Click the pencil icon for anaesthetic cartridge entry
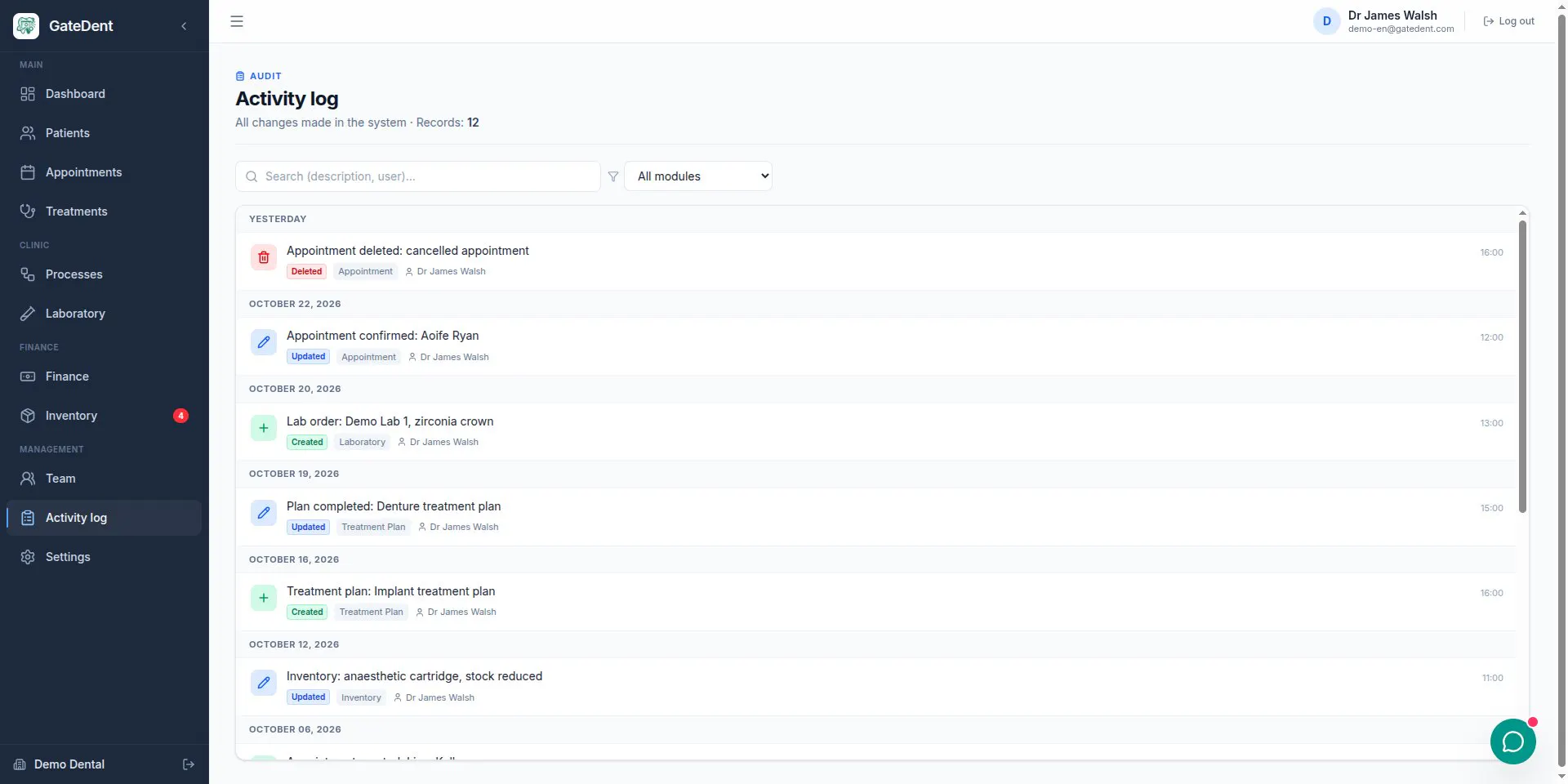The image size is (1568, 784). point(264,683)
